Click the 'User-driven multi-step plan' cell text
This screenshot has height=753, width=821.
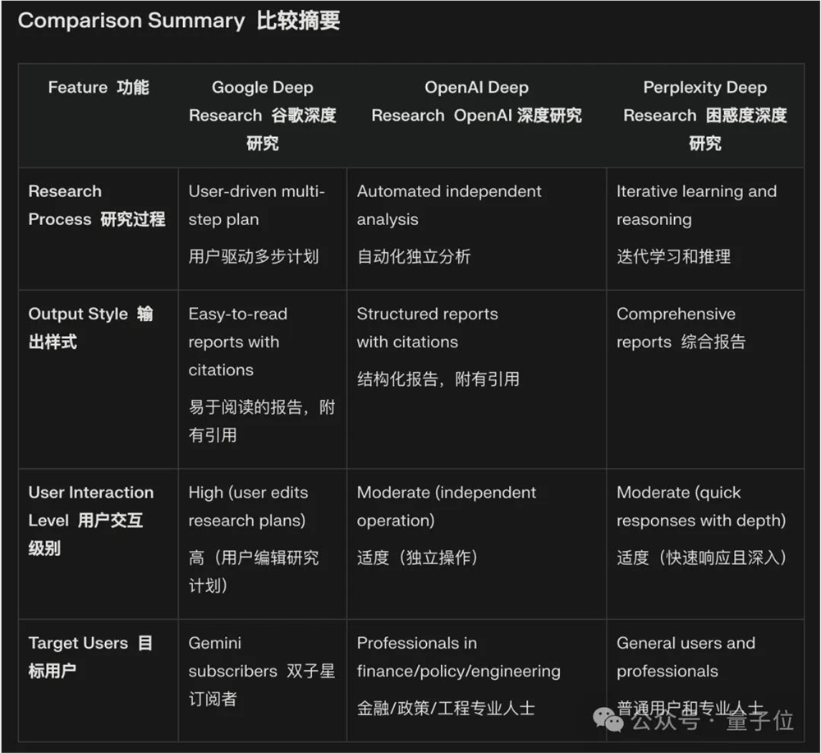[x=257, y=205]
